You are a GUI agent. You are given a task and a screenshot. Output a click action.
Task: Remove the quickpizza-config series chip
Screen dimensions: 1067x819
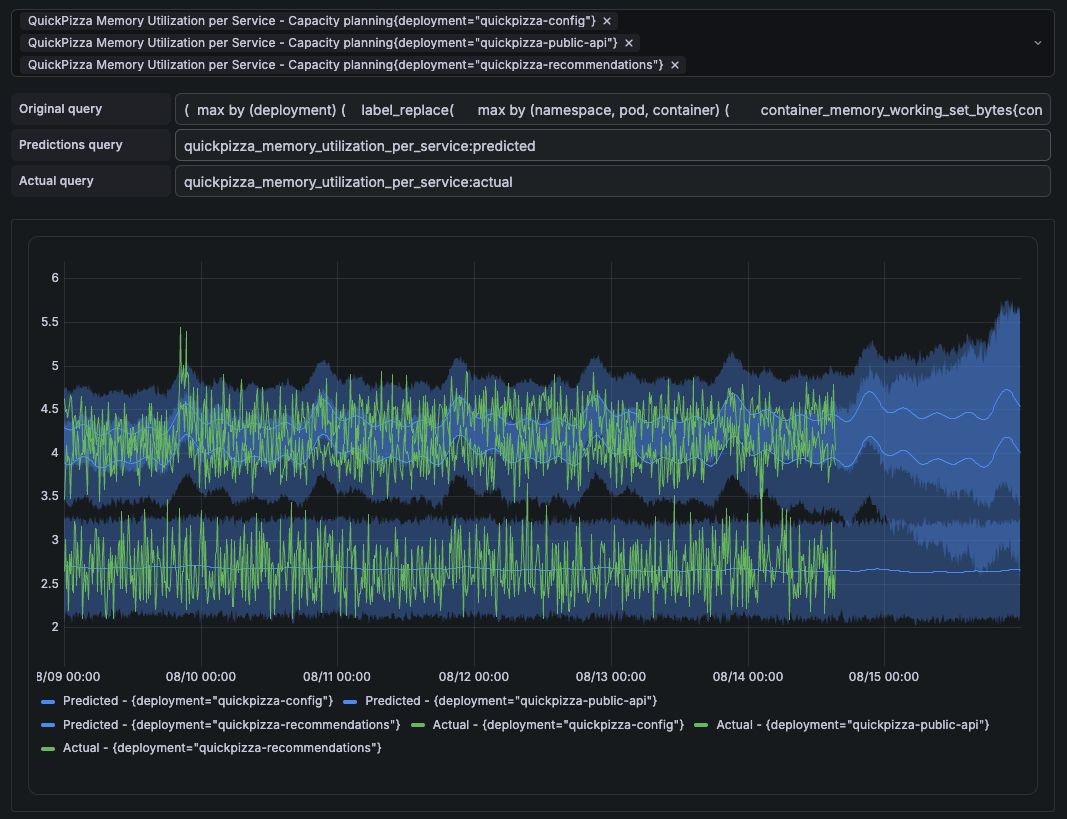point(607,21)
